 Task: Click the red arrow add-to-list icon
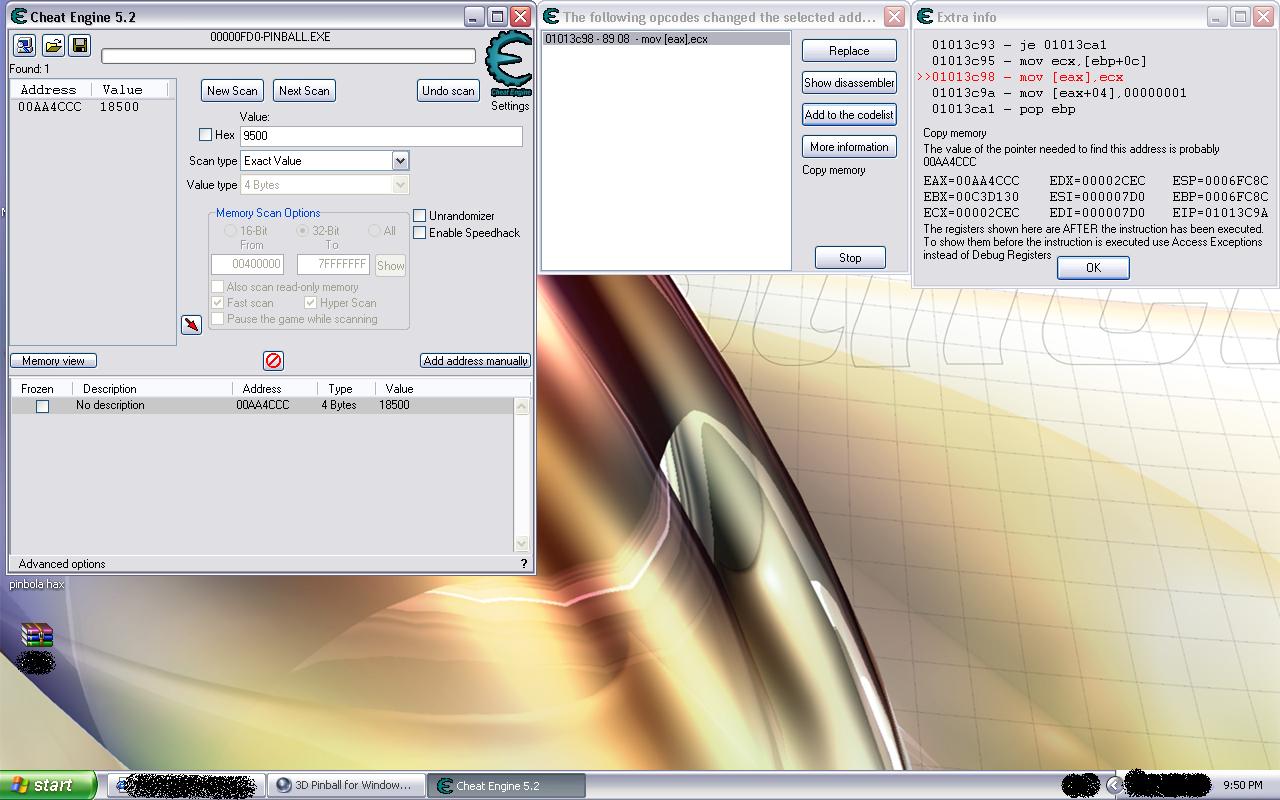191,325
